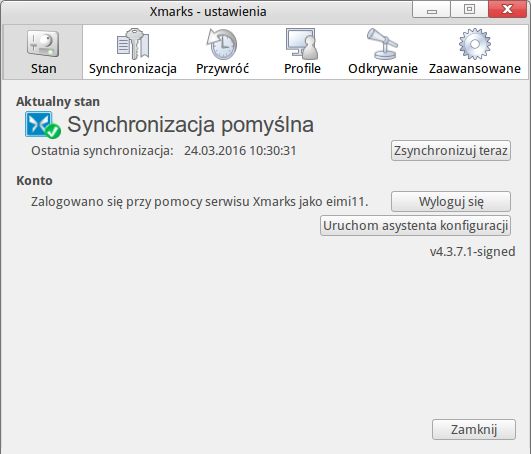Click the Xmarks sync status icon
The image size is (531, 454).
click(x=43, y=125)
